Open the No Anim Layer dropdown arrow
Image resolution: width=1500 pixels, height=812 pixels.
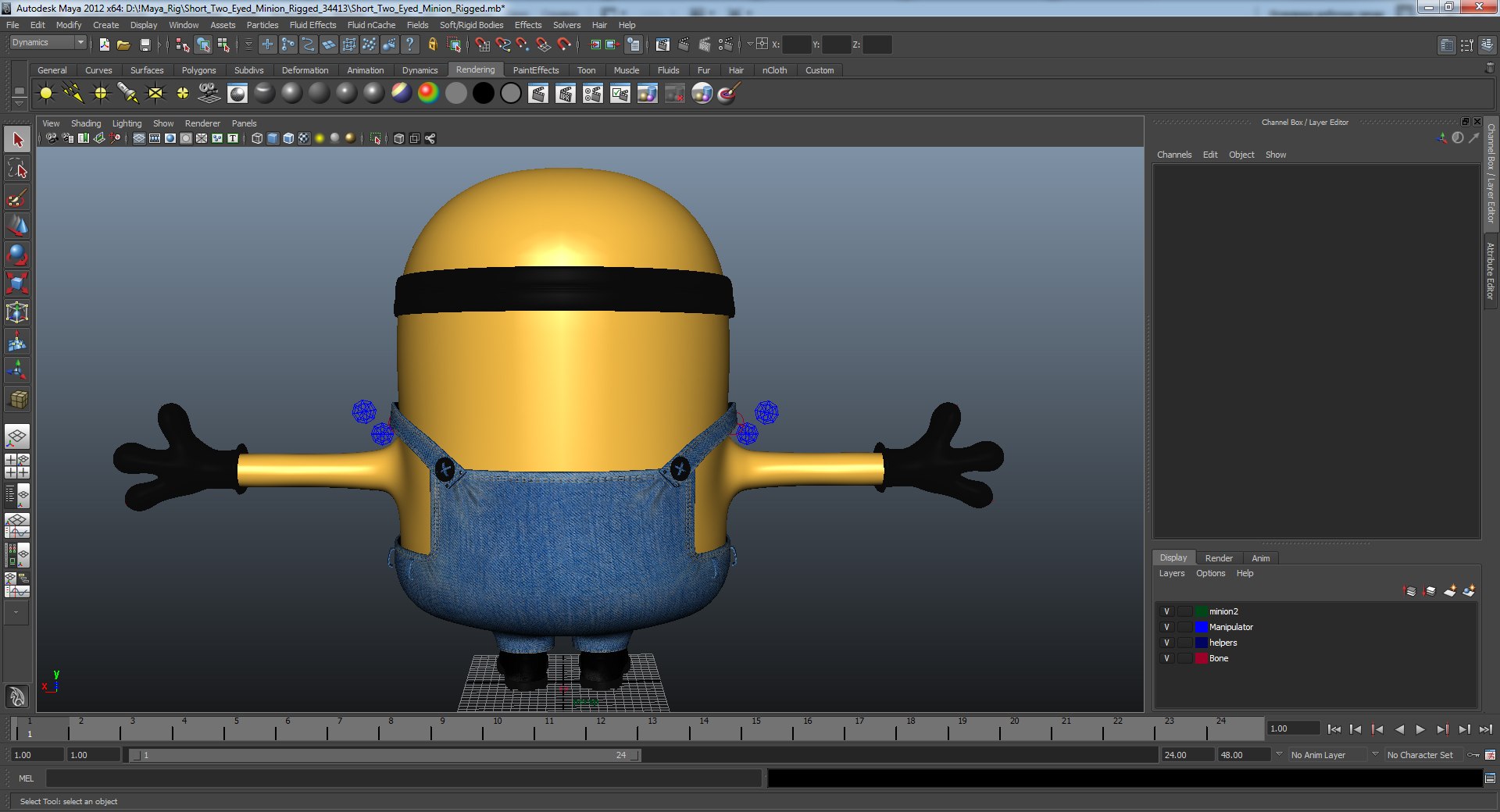pos(1279,754)
